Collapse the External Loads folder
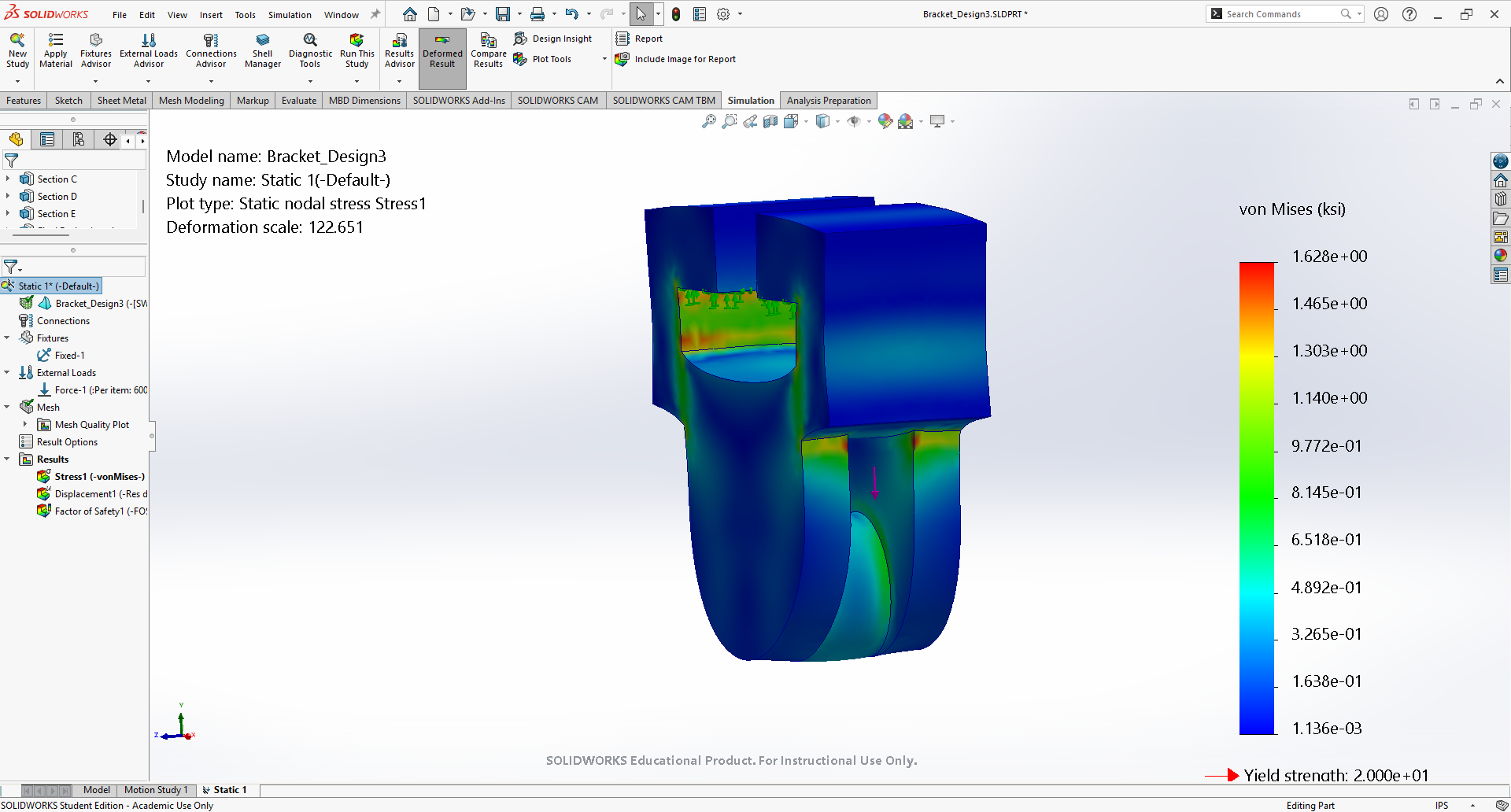 (7, 373)
